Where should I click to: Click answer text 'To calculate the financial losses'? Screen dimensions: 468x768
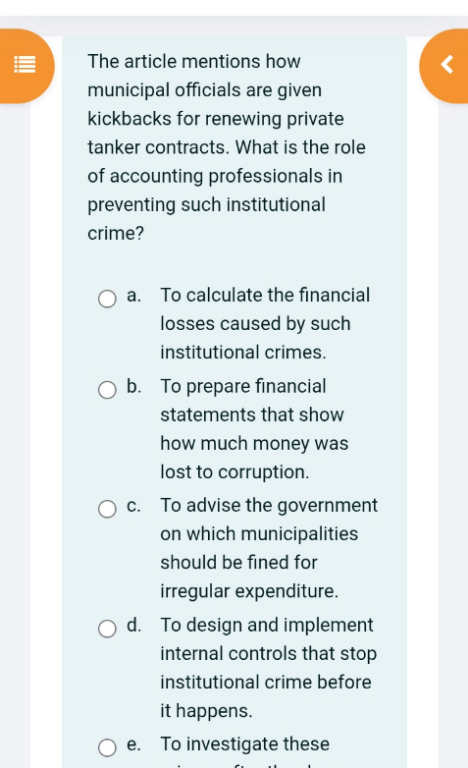[x=265, y=324]
